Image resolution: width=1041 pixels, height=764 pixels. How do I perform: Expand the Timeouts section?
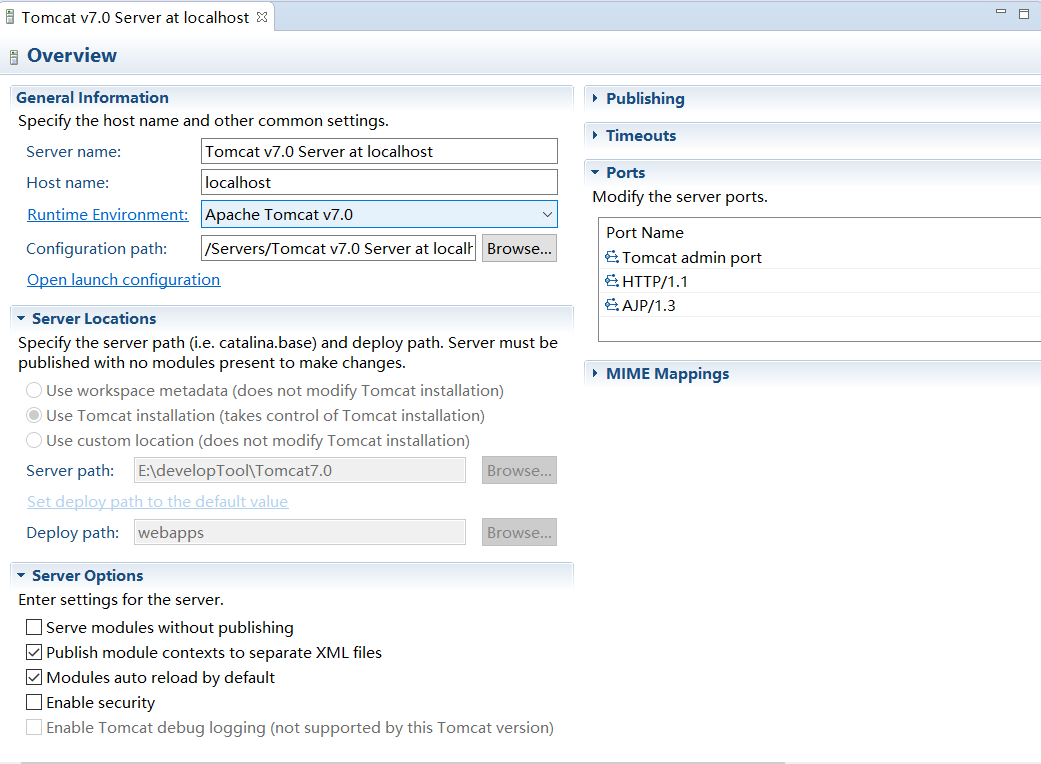595,135
